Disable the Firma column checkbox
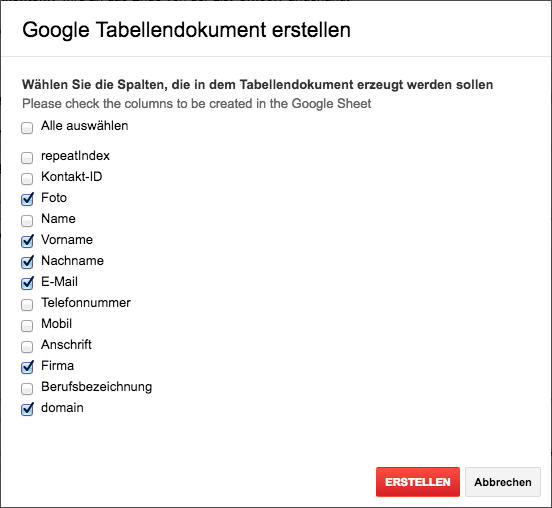Image resolution: width=552 pixels, height=508 pixels. 27,367
